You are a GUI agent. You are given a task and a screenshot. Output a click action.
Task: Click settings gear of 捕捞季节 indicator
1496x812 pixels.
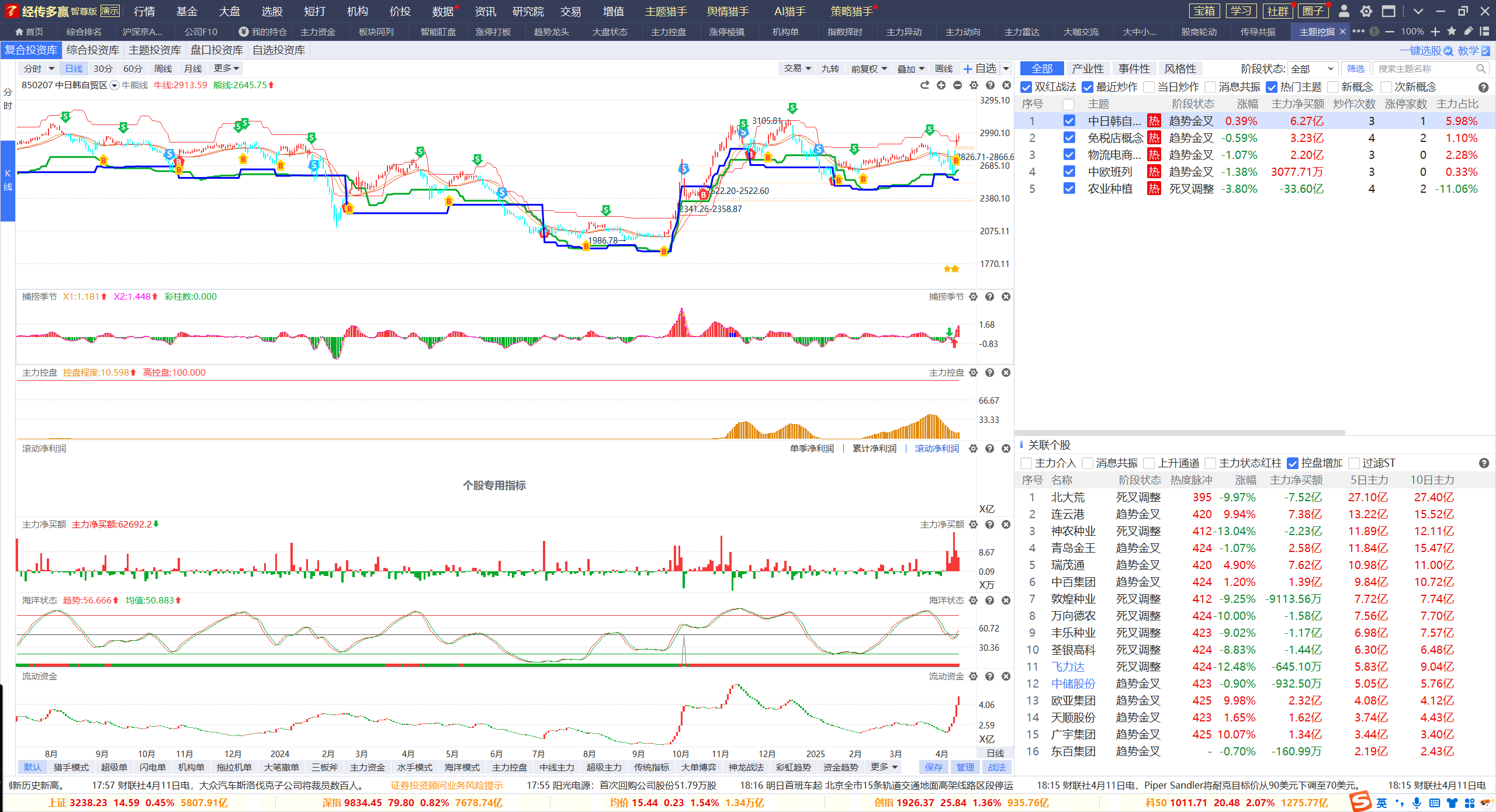(973, 297)
